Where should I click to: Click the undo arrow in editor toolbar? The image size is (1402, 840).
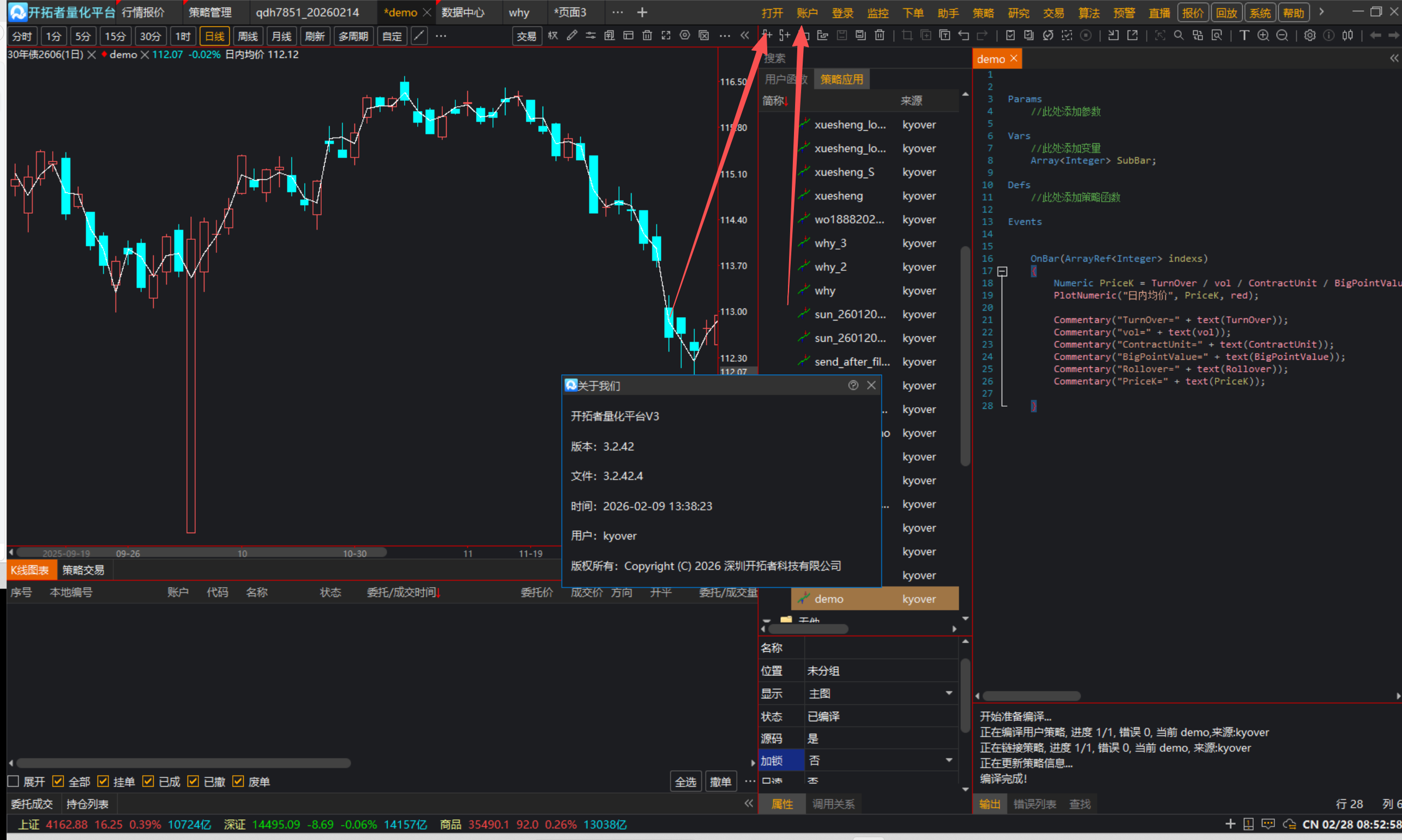pos(963,35)
